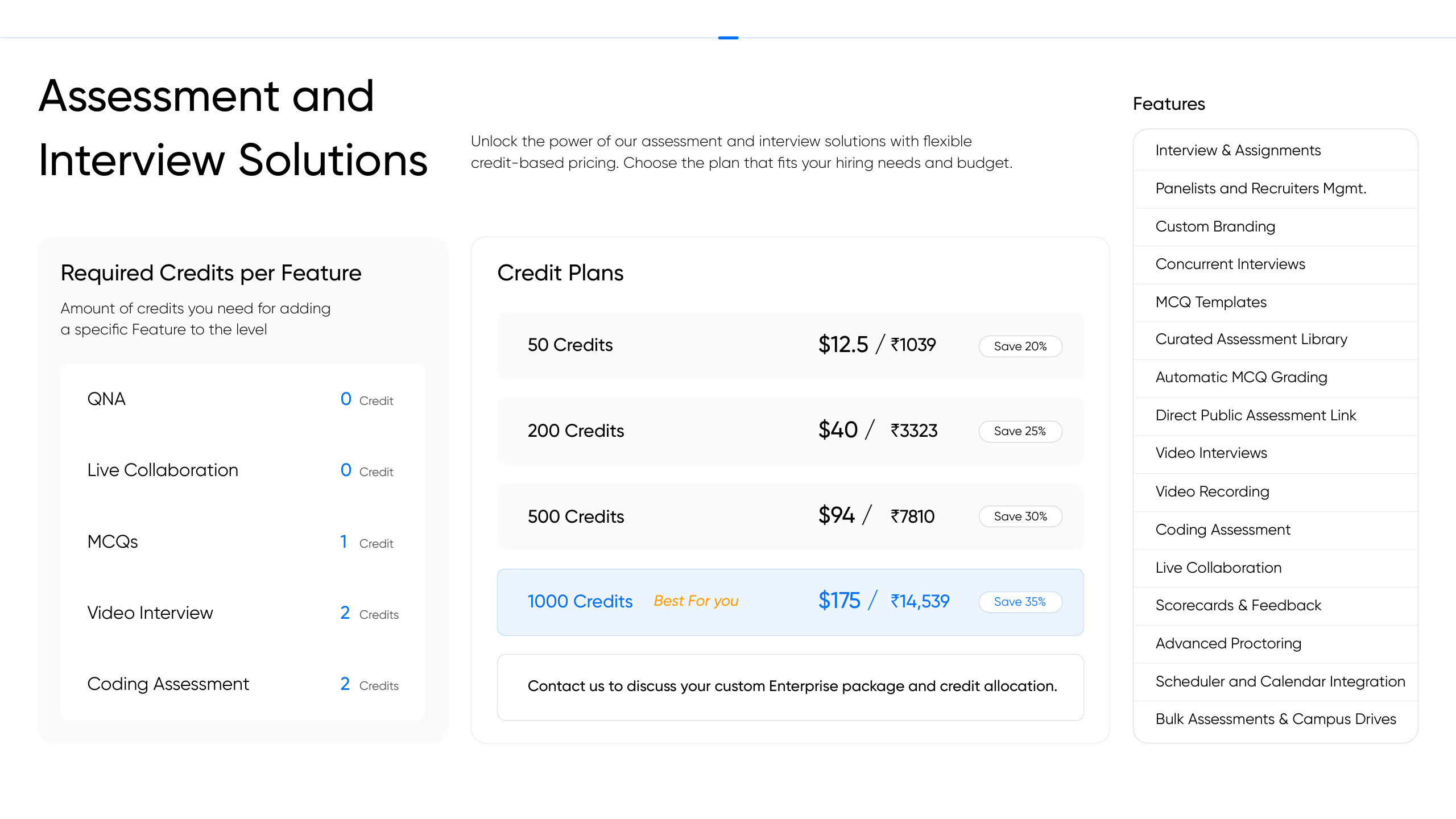The height and width of the screenshot is (819, 1456).
Task: Click the Assessment and Interview Solutions title
Action: pyautogui.click(x=233, y=128)
